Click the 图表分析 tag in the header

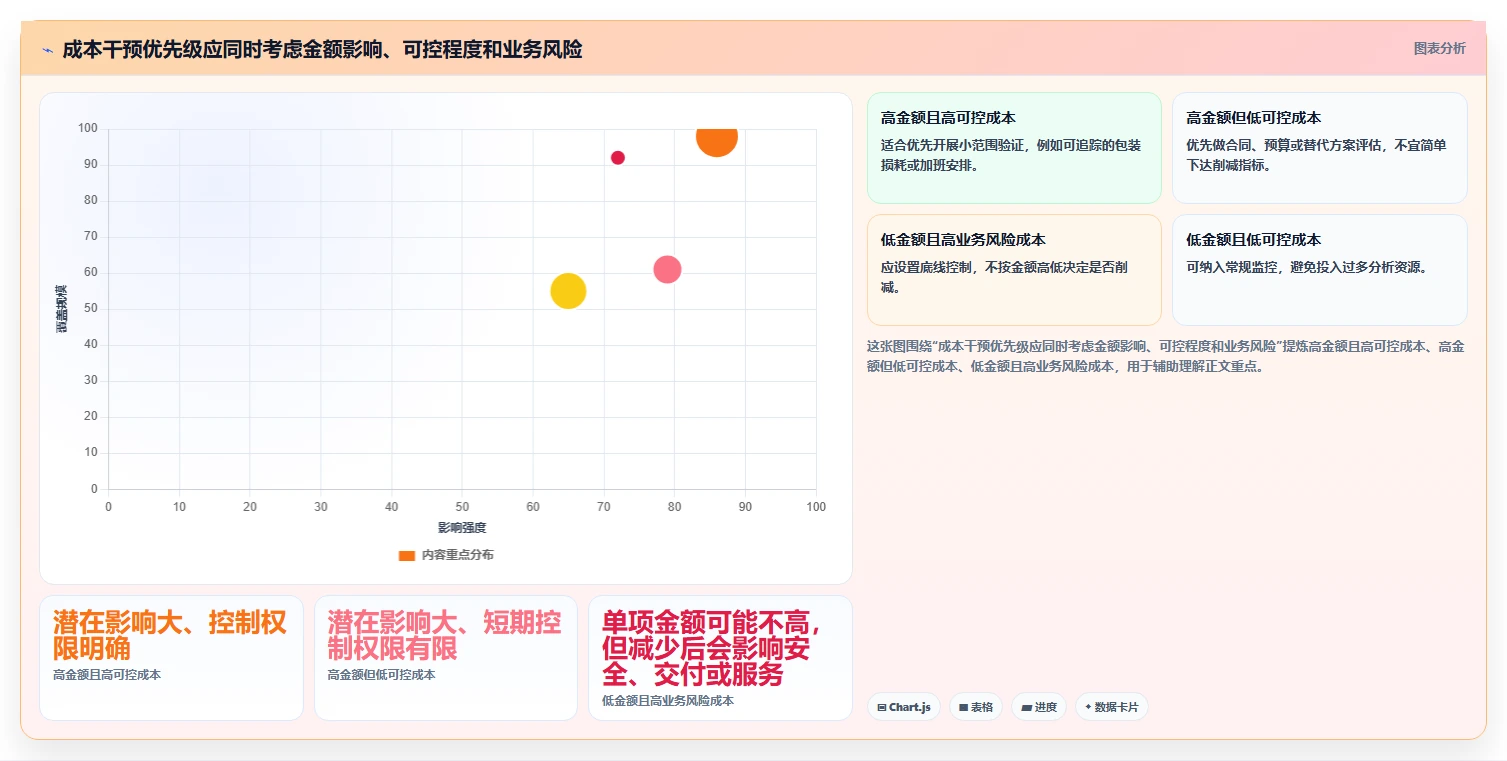1439,48
